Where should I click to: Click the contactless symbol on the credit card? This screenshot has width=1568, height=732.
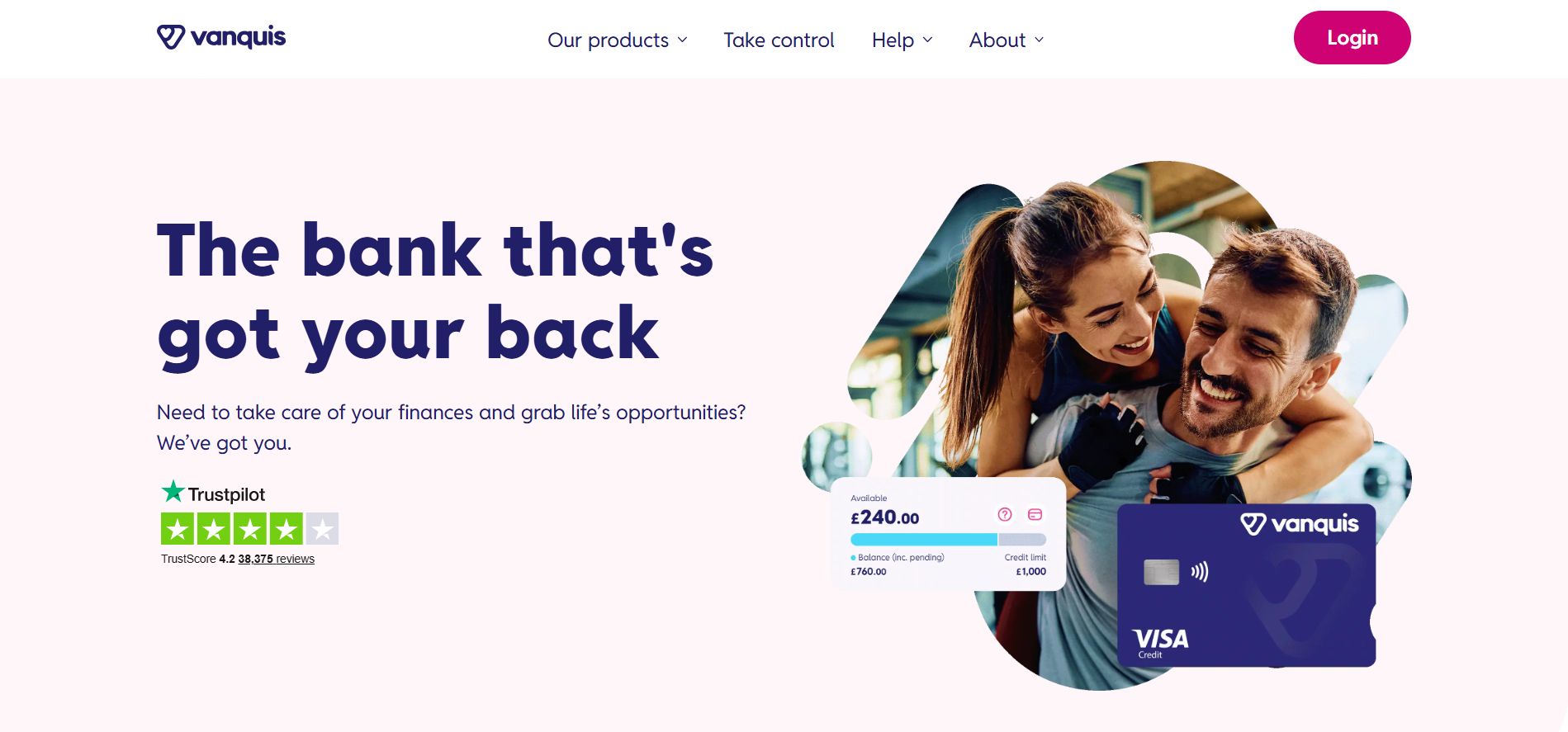(x=1200, y=571)
